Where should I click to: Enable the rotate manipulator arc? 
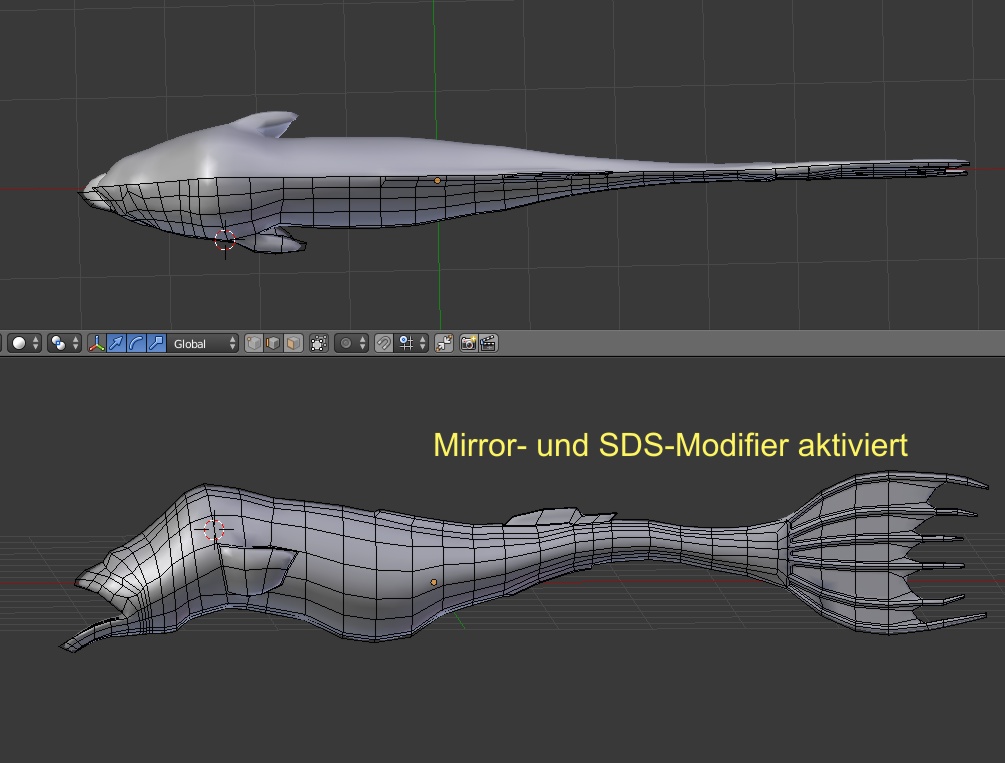pyautogui.click(x=136, y=343)
